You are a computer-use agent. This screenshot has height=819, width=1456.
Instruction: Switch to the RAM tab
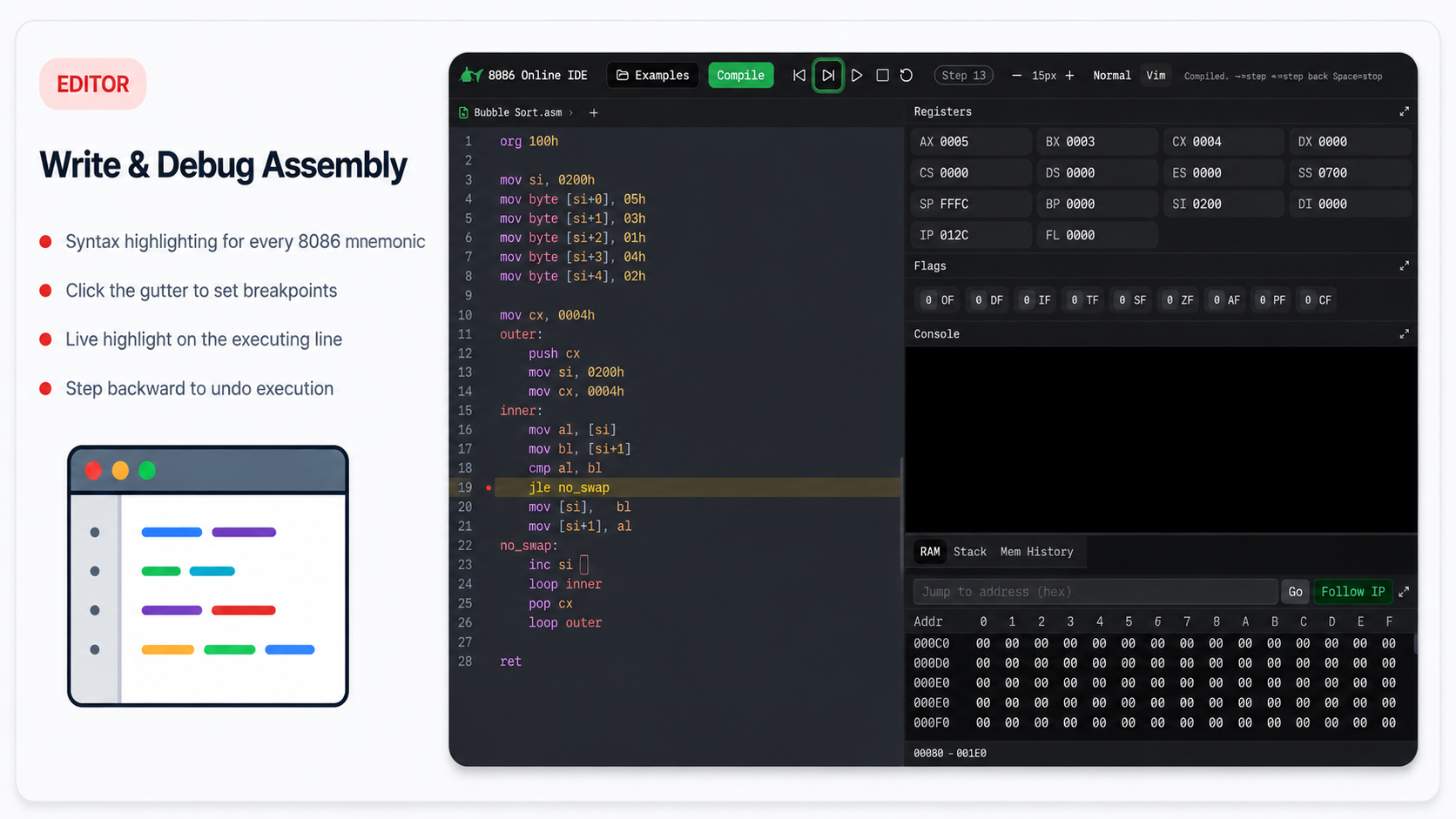tap(930, 552)
